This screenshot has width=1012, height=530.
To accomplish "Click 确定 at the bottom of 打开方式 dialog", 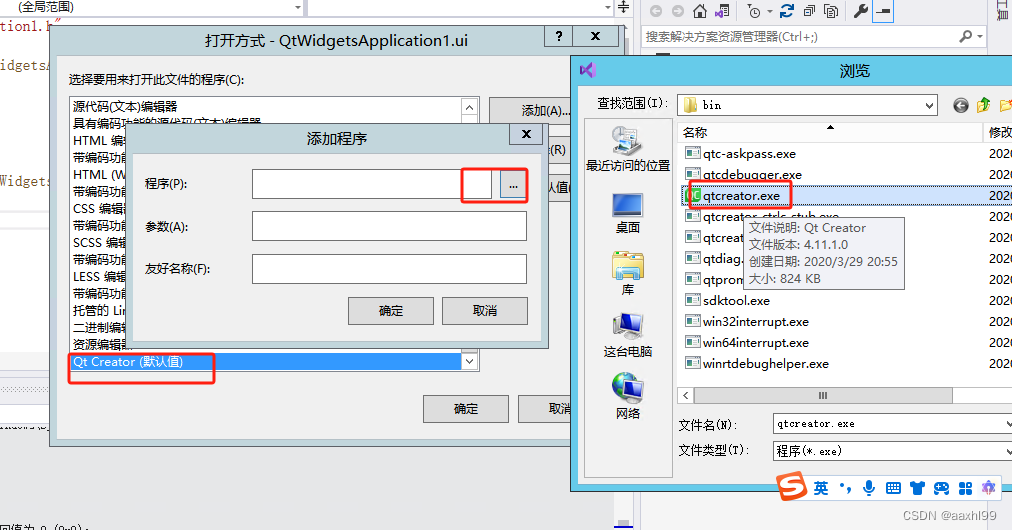I will pyautogui.click(x=465, y=409).
